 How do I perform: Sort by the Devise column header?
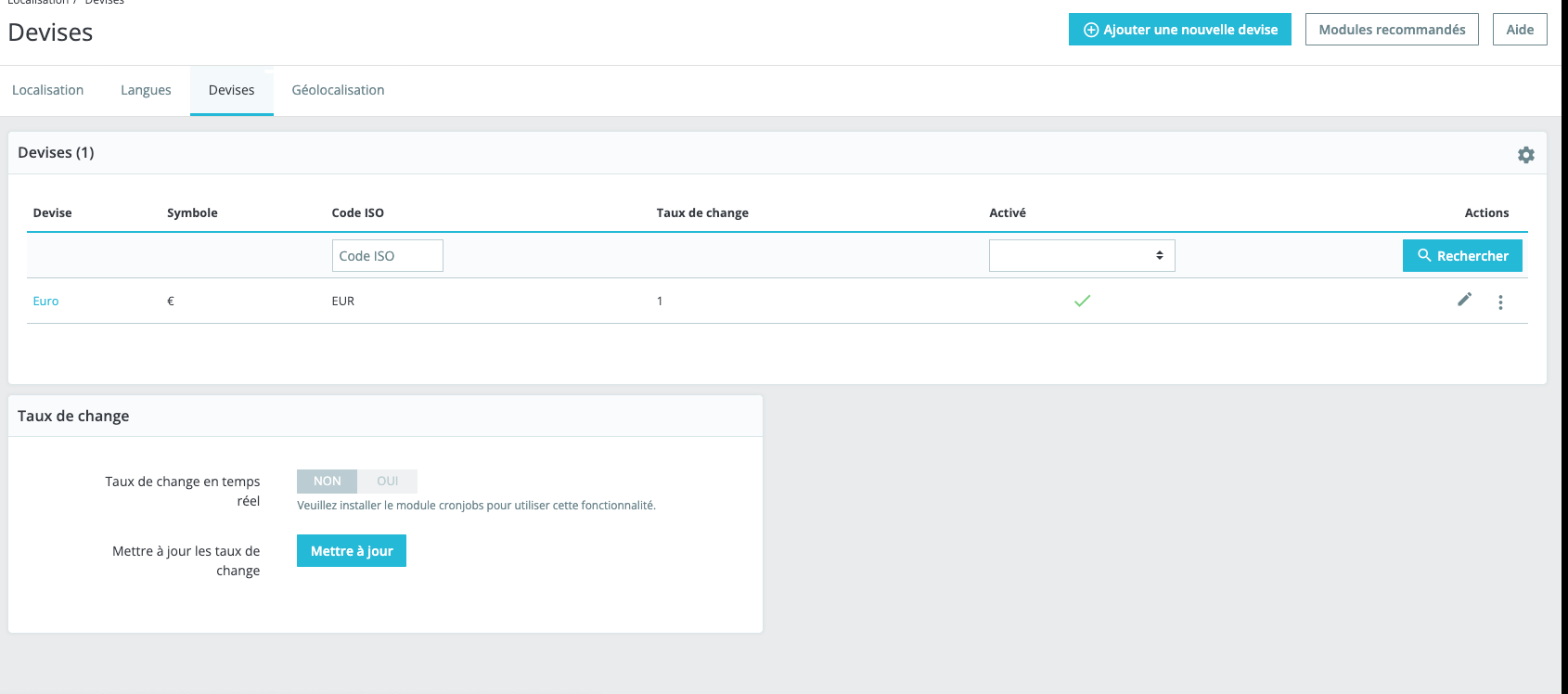[x=52, y=213]
